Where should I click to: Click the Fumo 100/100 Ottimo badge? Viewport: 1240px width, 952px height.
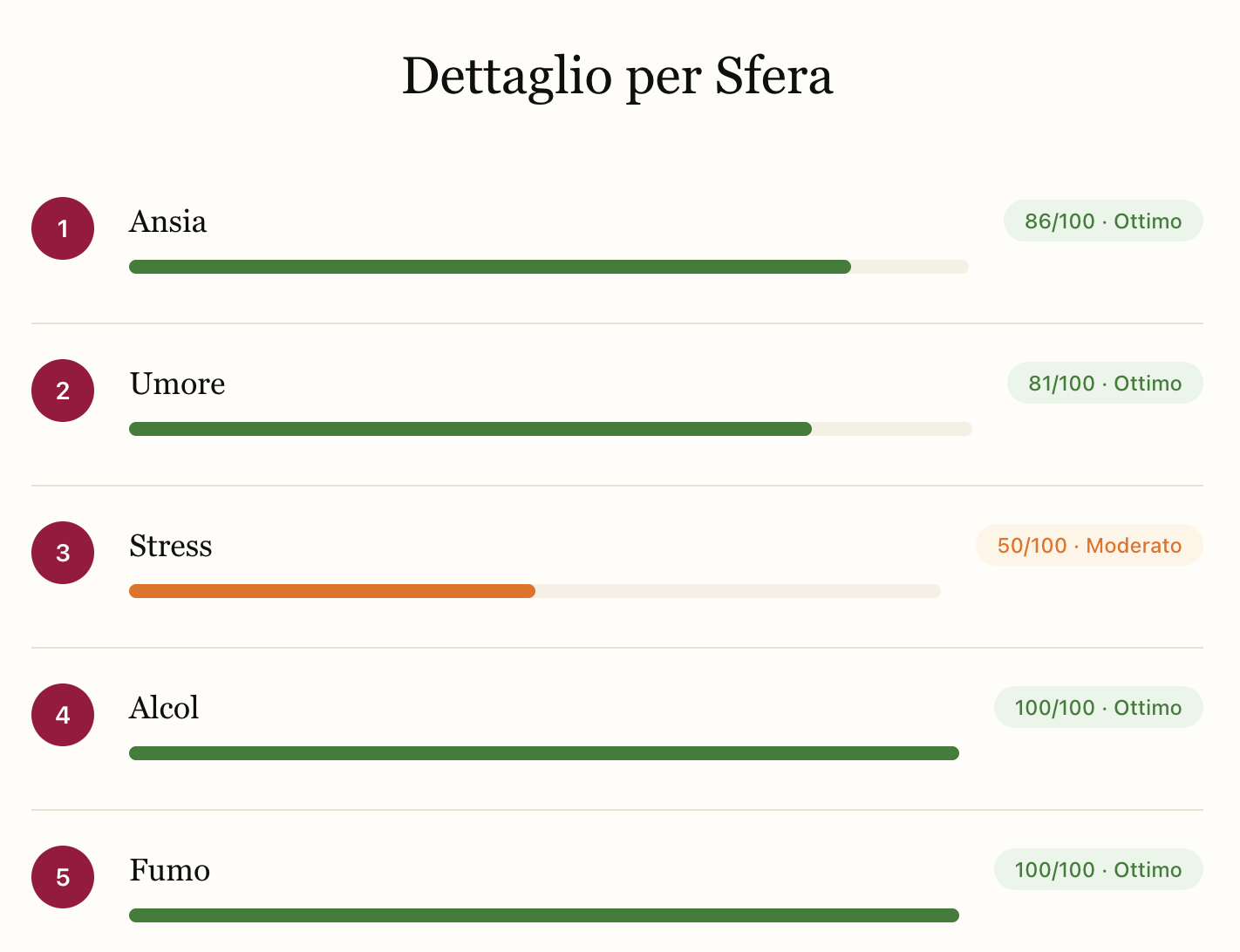1098,870
